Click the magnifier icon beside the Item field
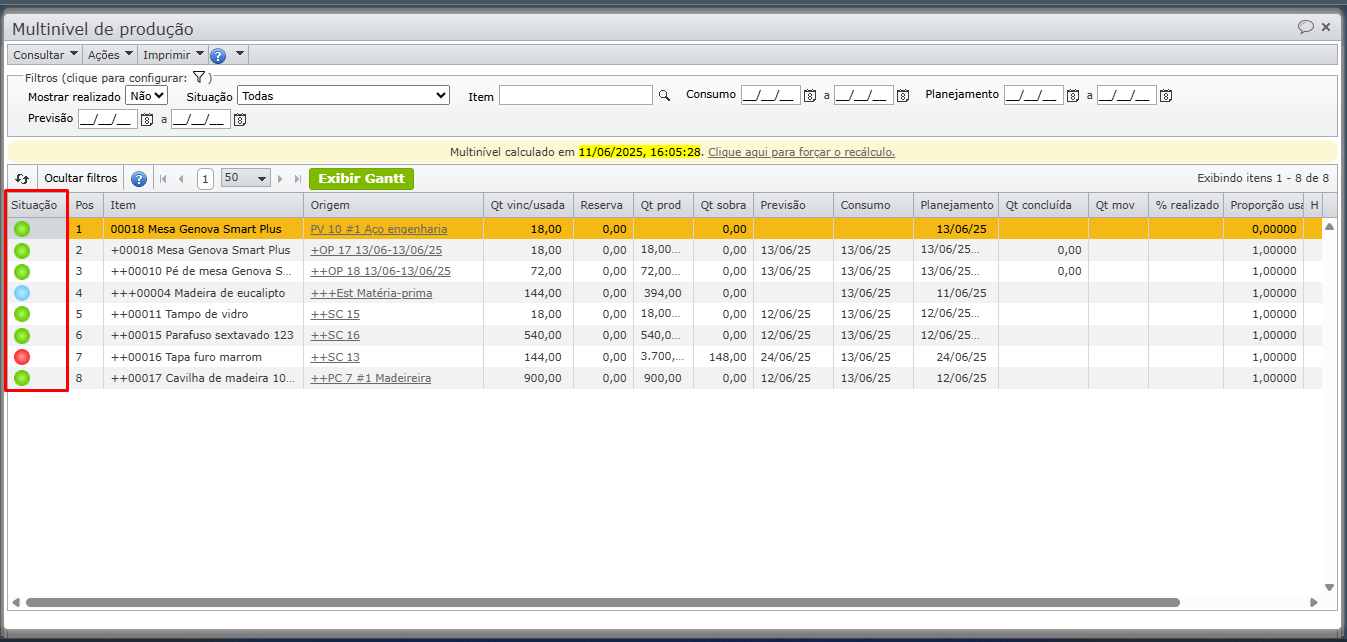Viewport: 1347px width, 642px height. click(x=663, y=96)
